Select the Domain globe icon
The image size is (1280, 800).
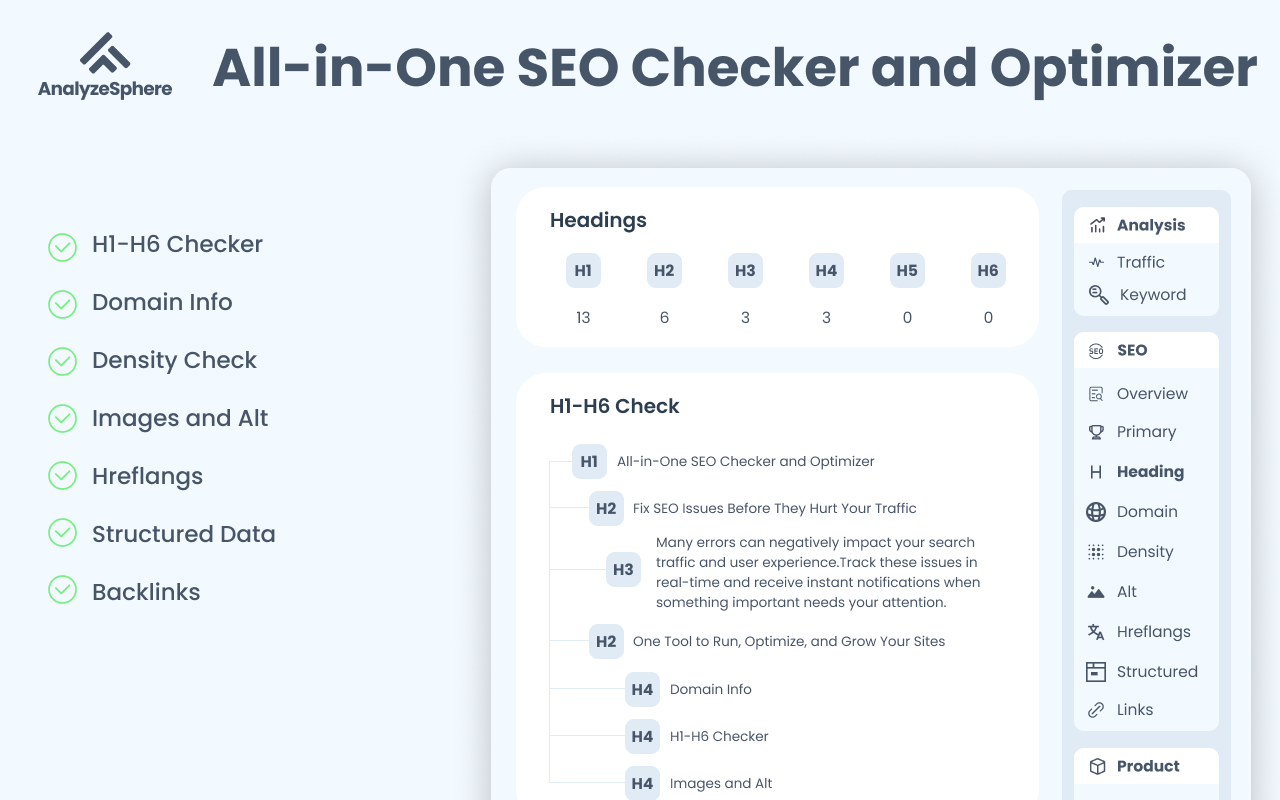coord(1097,511)
